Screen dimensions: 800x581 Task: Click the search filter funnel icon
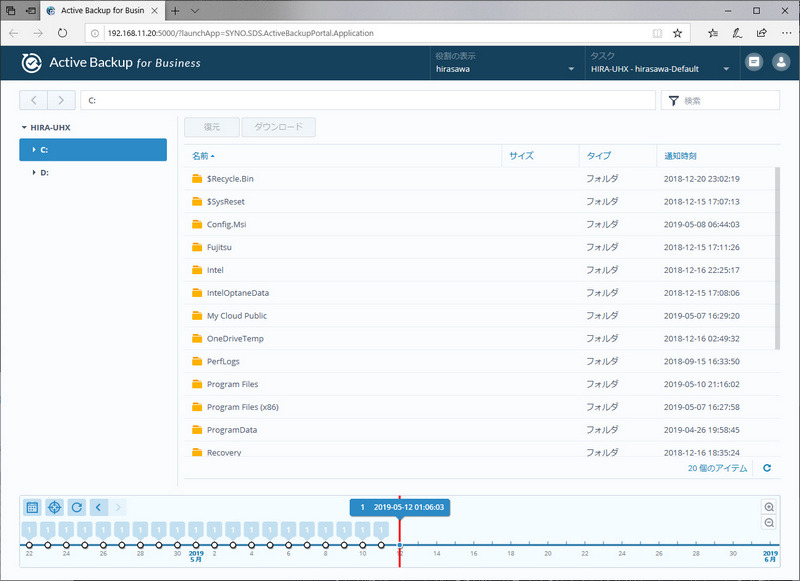[x=673, y=100]
